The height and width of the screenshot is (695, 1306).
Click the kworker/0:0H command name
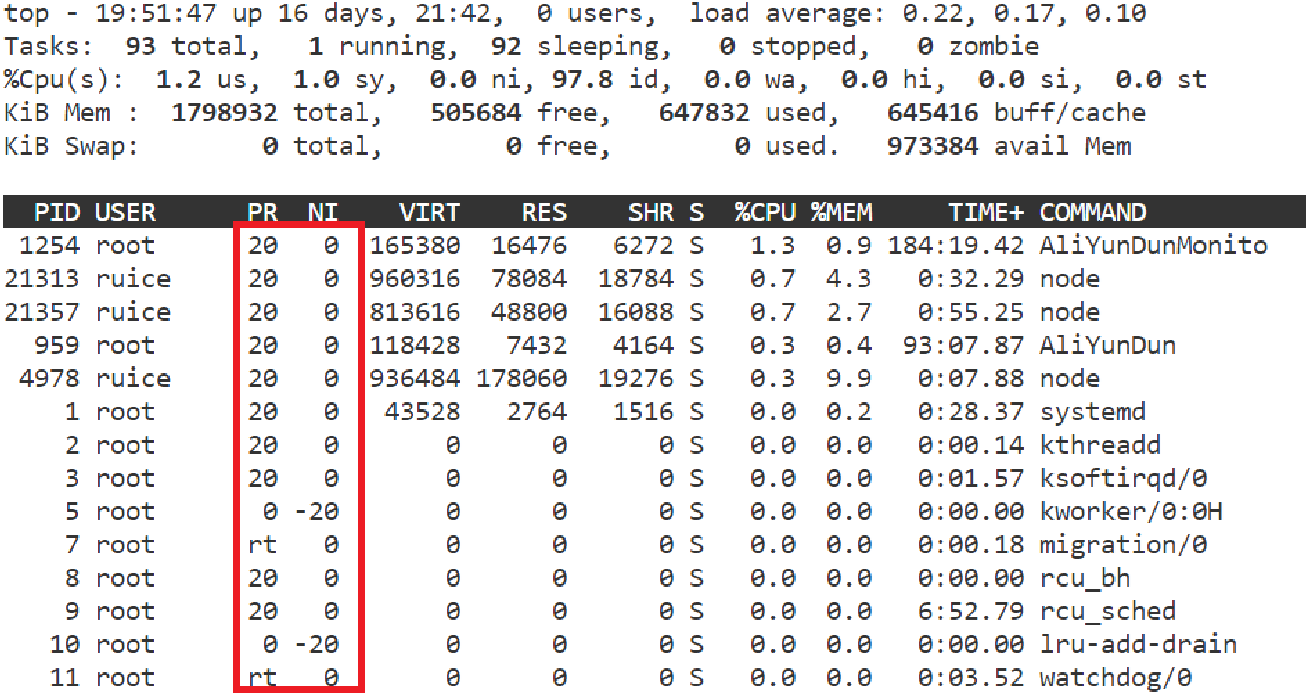1131,512
